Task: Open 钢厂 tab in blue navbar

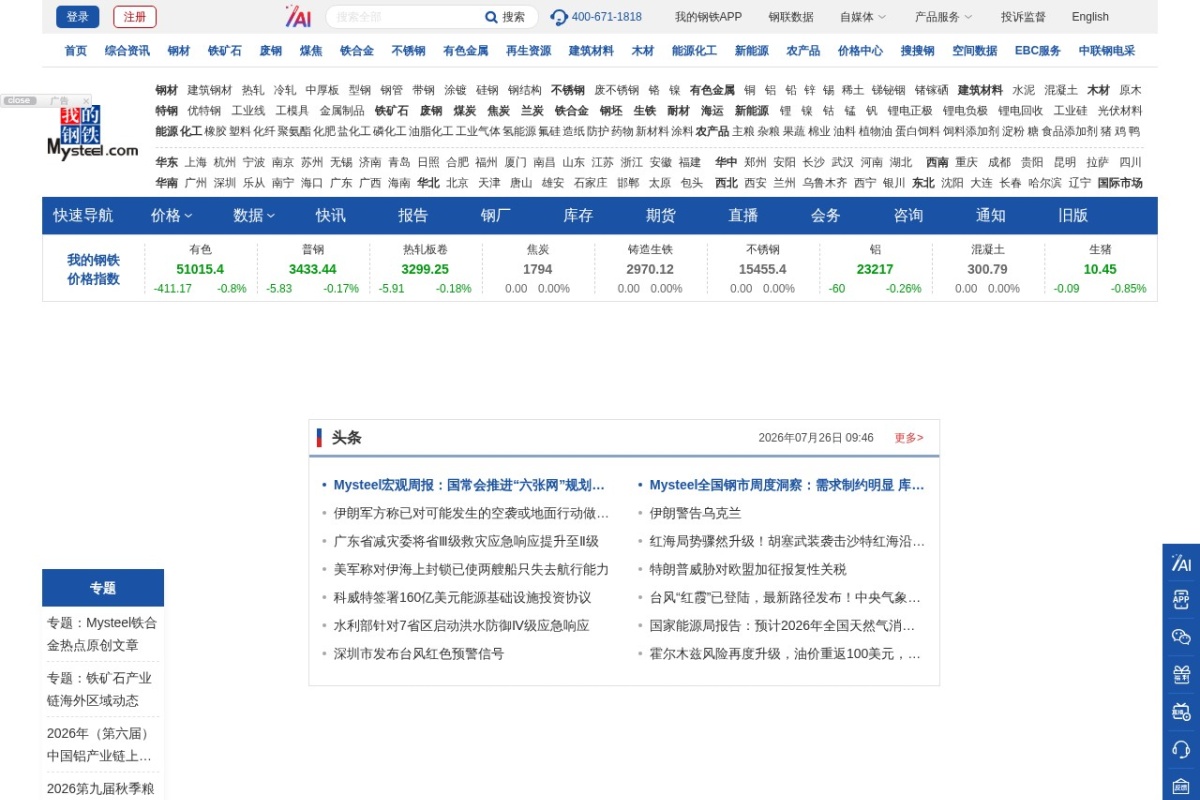Action: click(x=496, y=215)
